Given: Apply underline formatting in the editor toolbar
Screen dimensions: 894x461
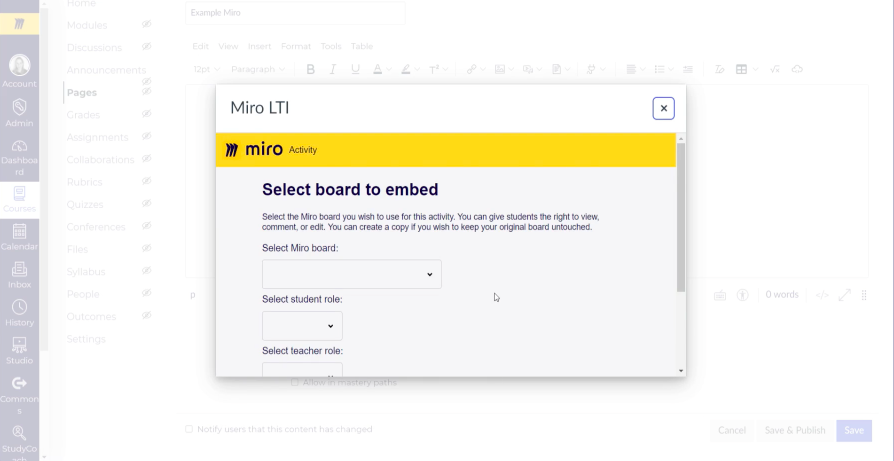Looking at the screenshot, I should [355, 70].
